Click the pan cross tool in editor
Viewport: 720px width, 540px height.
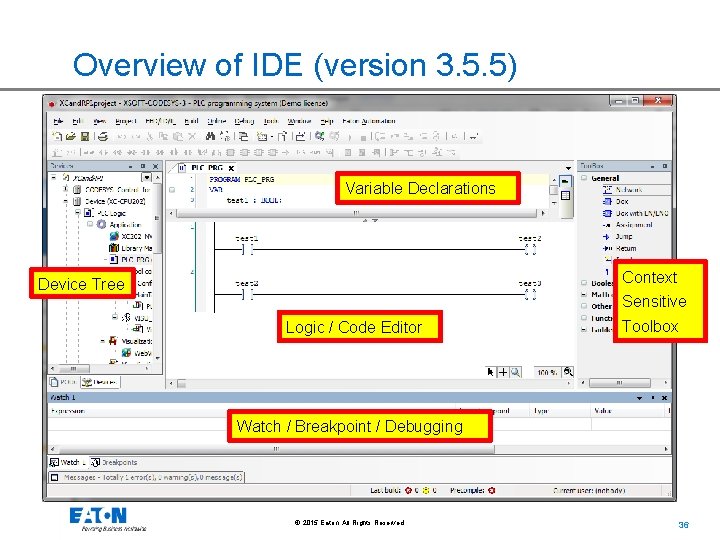click(503, 372)
